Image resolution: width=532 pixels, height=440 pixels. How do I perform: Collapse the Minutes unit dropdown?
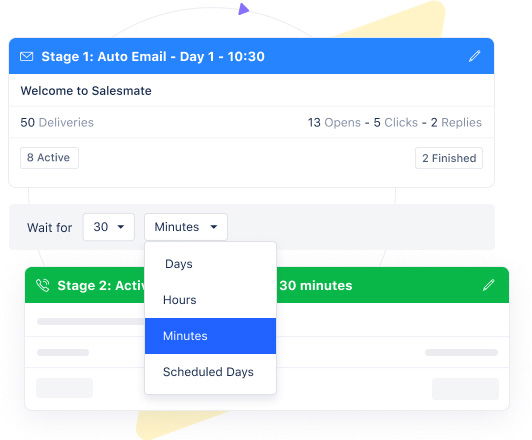(x=186, y=227)
